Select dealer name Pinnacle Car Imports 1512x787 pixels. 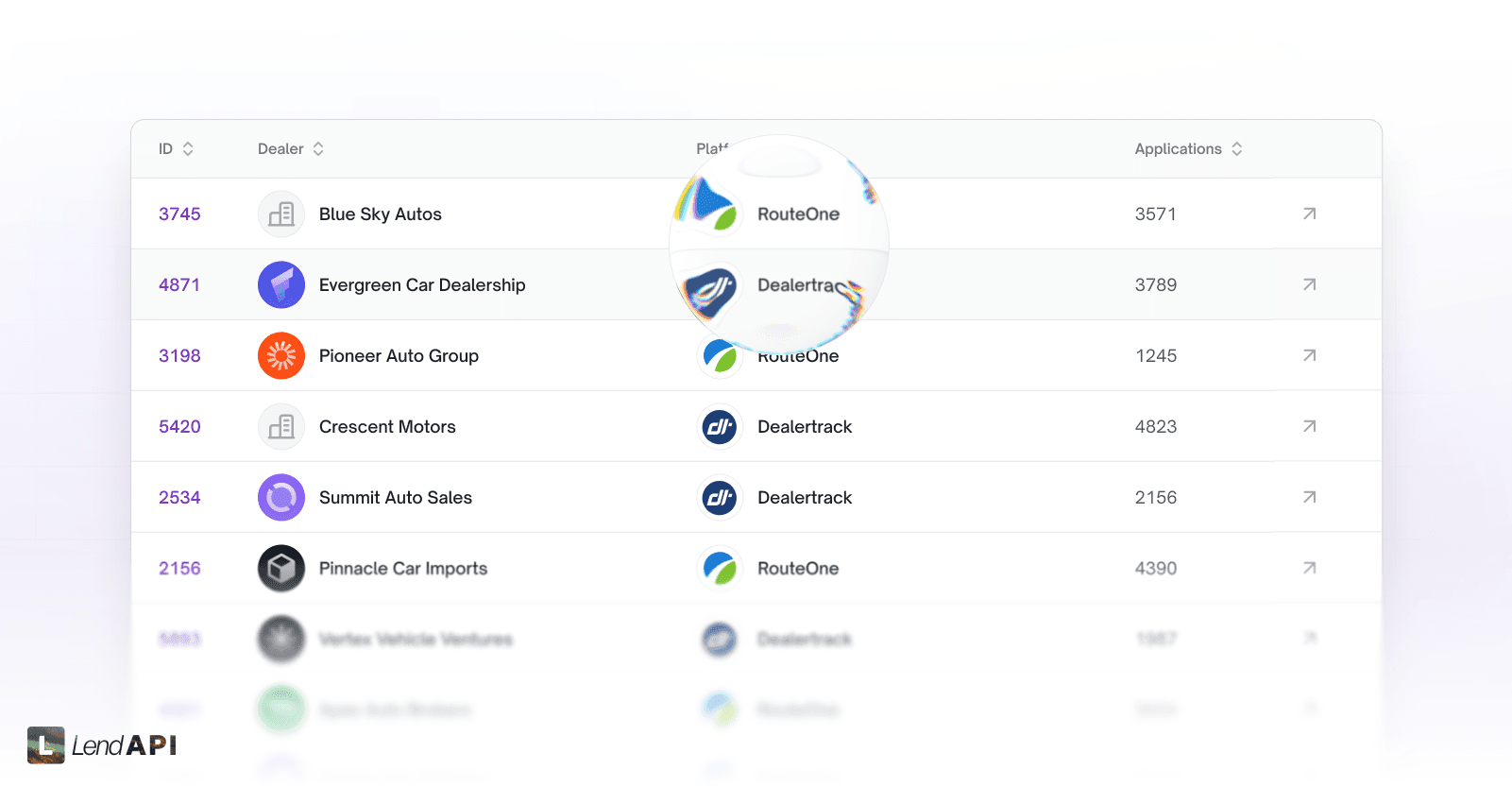point(403,569)
